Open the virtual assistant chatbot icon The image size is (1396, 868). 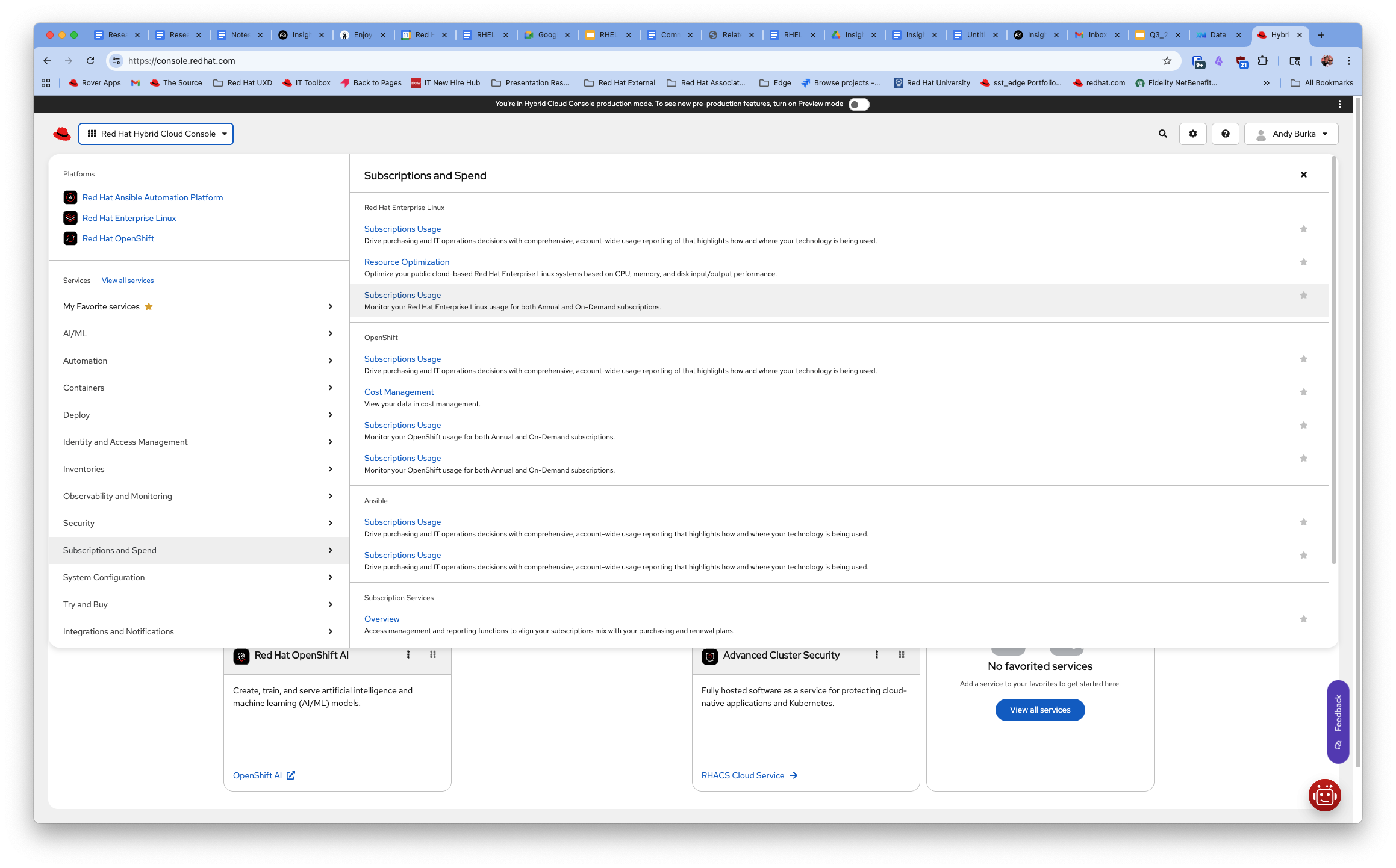(x=1324, y=795)
